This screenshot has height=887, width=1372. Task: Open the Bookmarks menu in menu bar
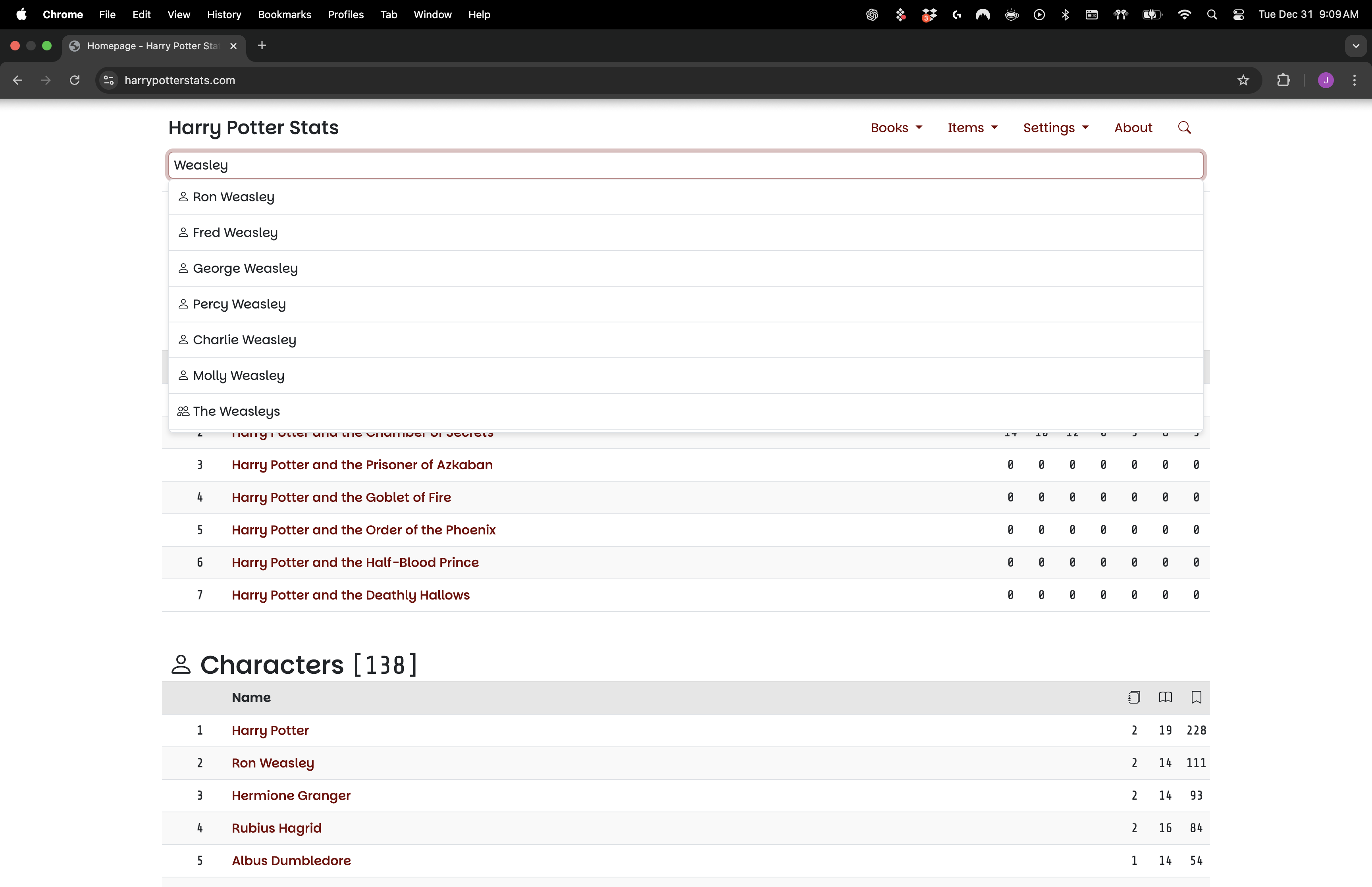[284, 14]
